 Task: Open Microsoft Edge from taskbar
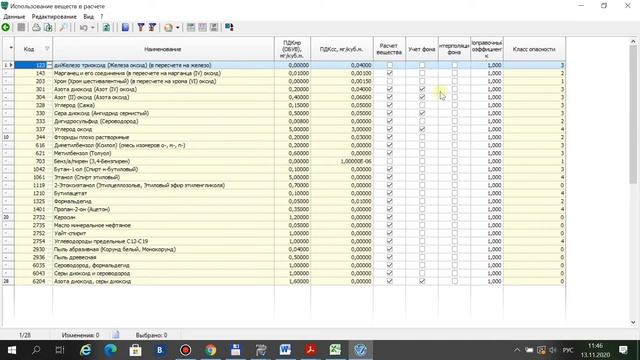[110, 350]
